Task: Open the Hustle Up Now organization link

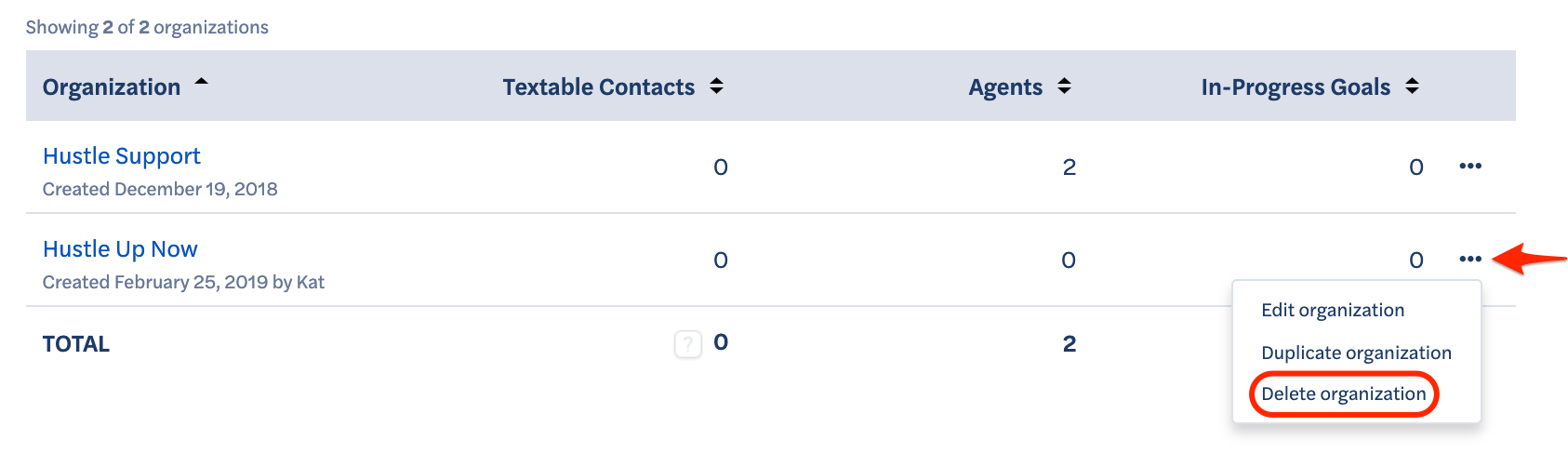Action: click(x=120, y=249)
